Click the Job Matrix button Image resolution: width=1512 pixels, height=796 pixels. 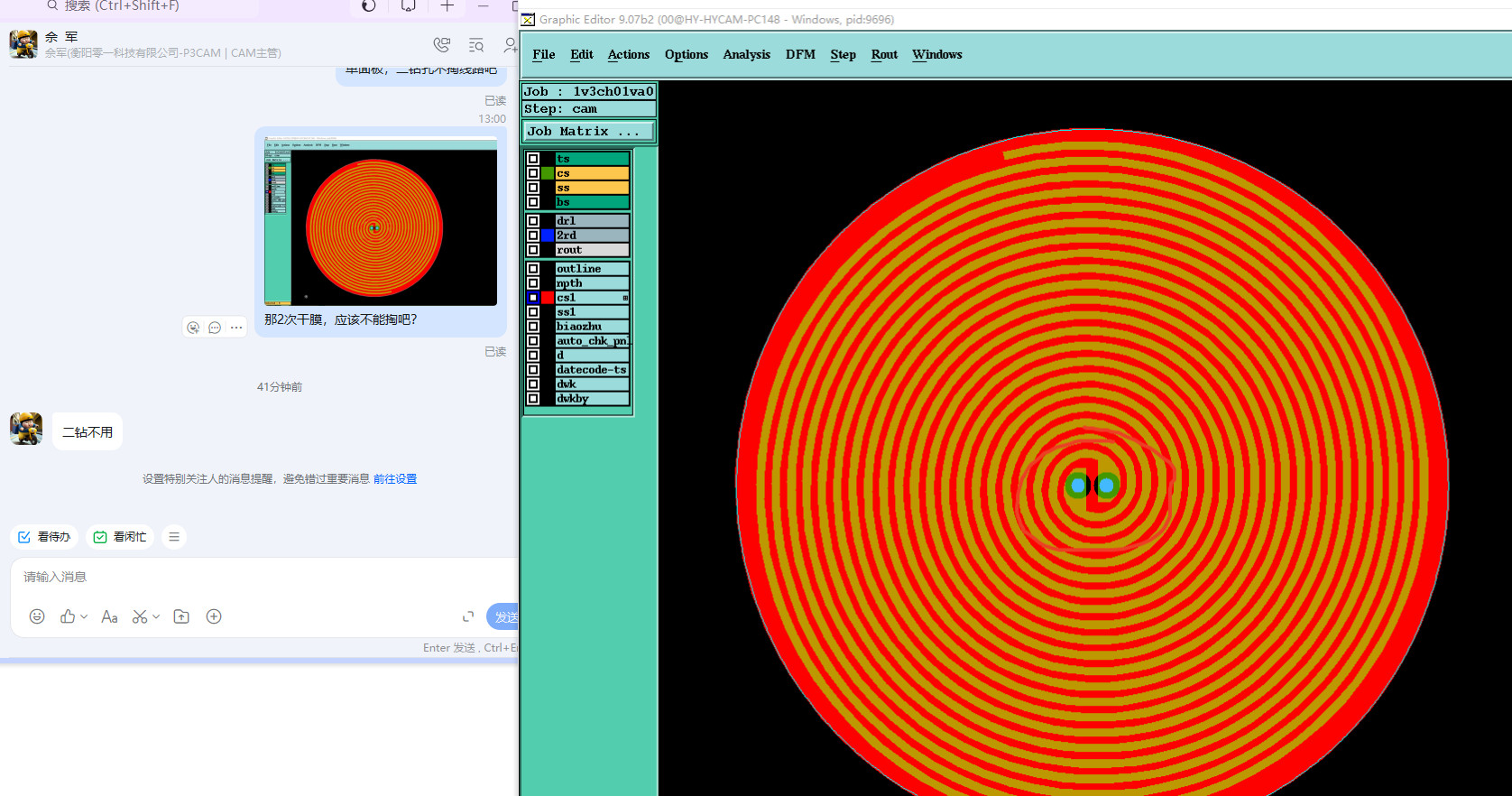click(588, 132)
